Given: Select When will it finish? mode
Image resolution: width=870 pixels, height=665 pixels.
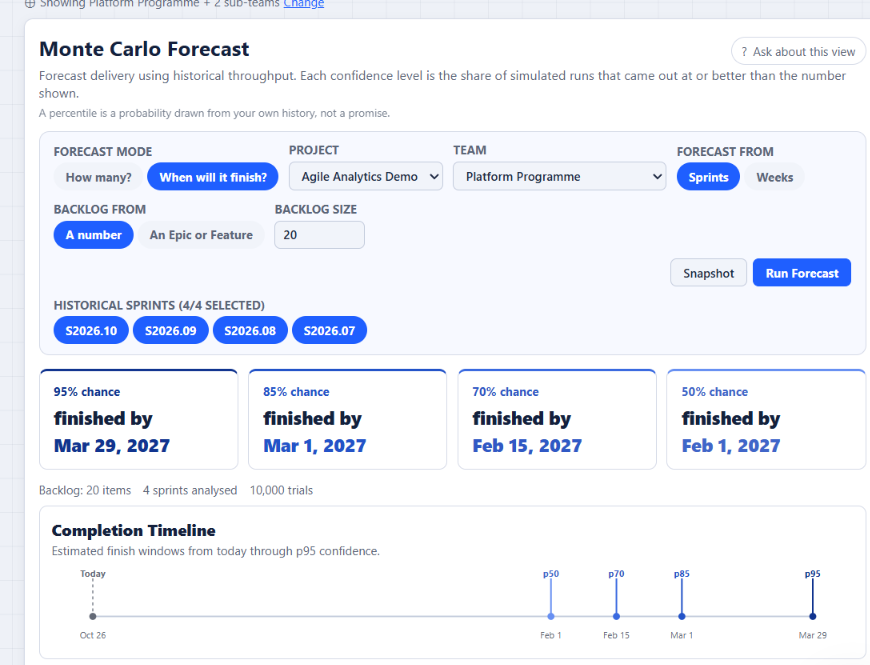Looking at the screenshot, I should [213, 177].
